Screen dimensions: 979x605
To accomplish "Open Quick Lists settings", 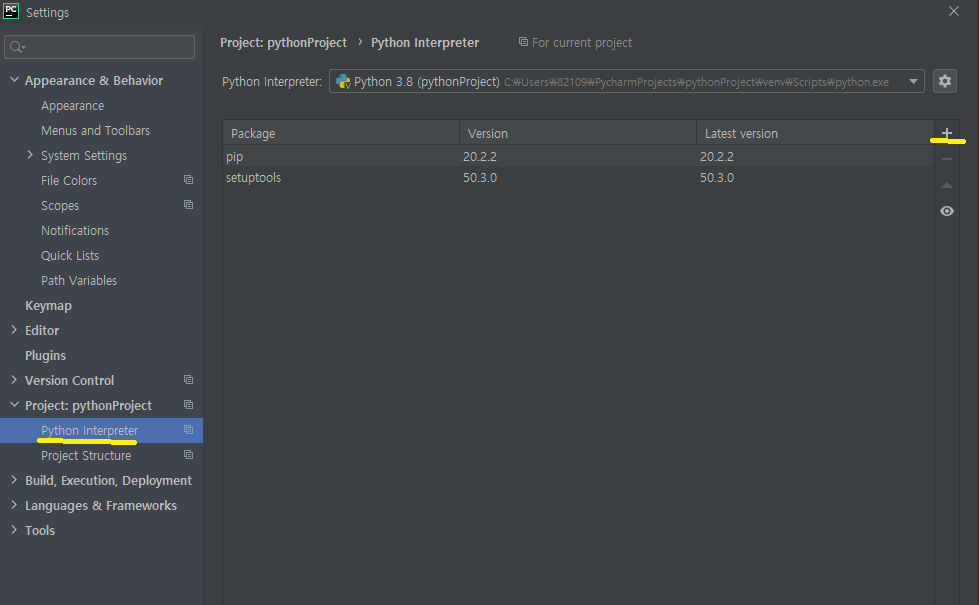I will click(x=70, y=255).
